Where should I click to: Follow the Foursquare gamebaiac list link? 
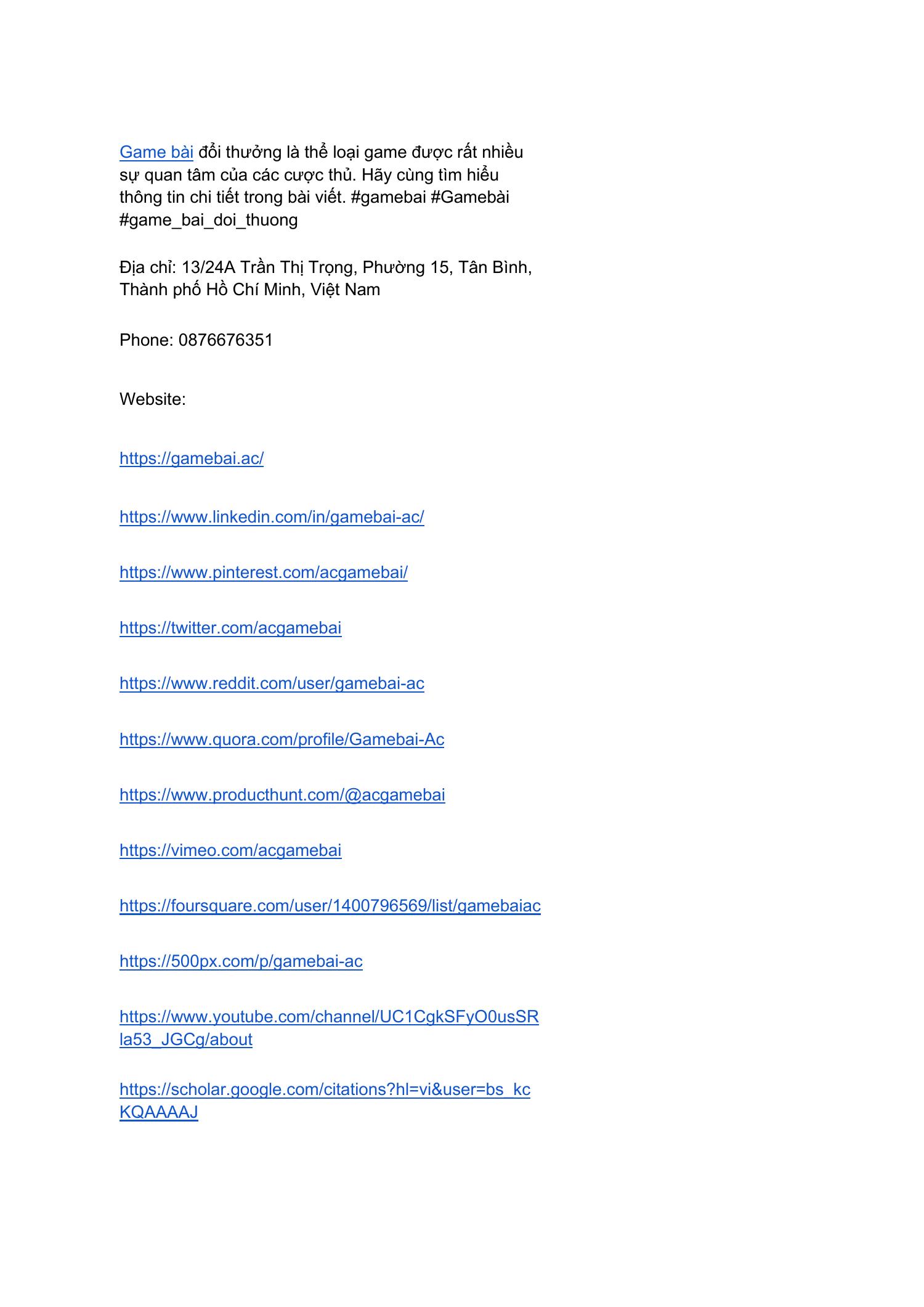coord(330,906)
